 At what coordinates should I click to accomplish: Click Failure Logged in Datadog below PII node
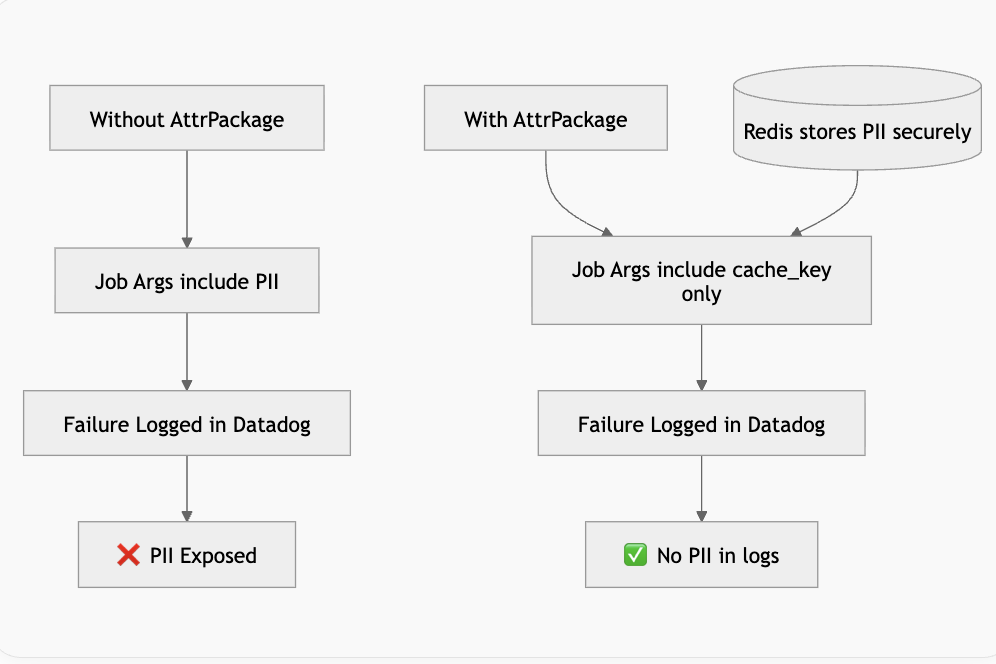point(187,424)
